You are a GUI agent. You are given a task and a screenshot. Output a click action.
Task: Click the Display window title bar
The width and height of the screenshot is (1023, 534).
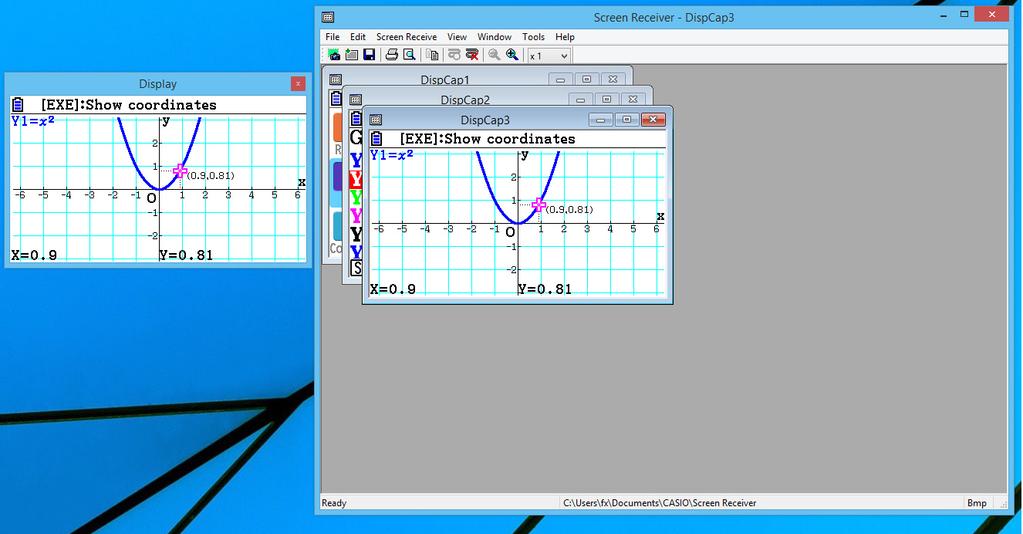click(x=157, y=84)
